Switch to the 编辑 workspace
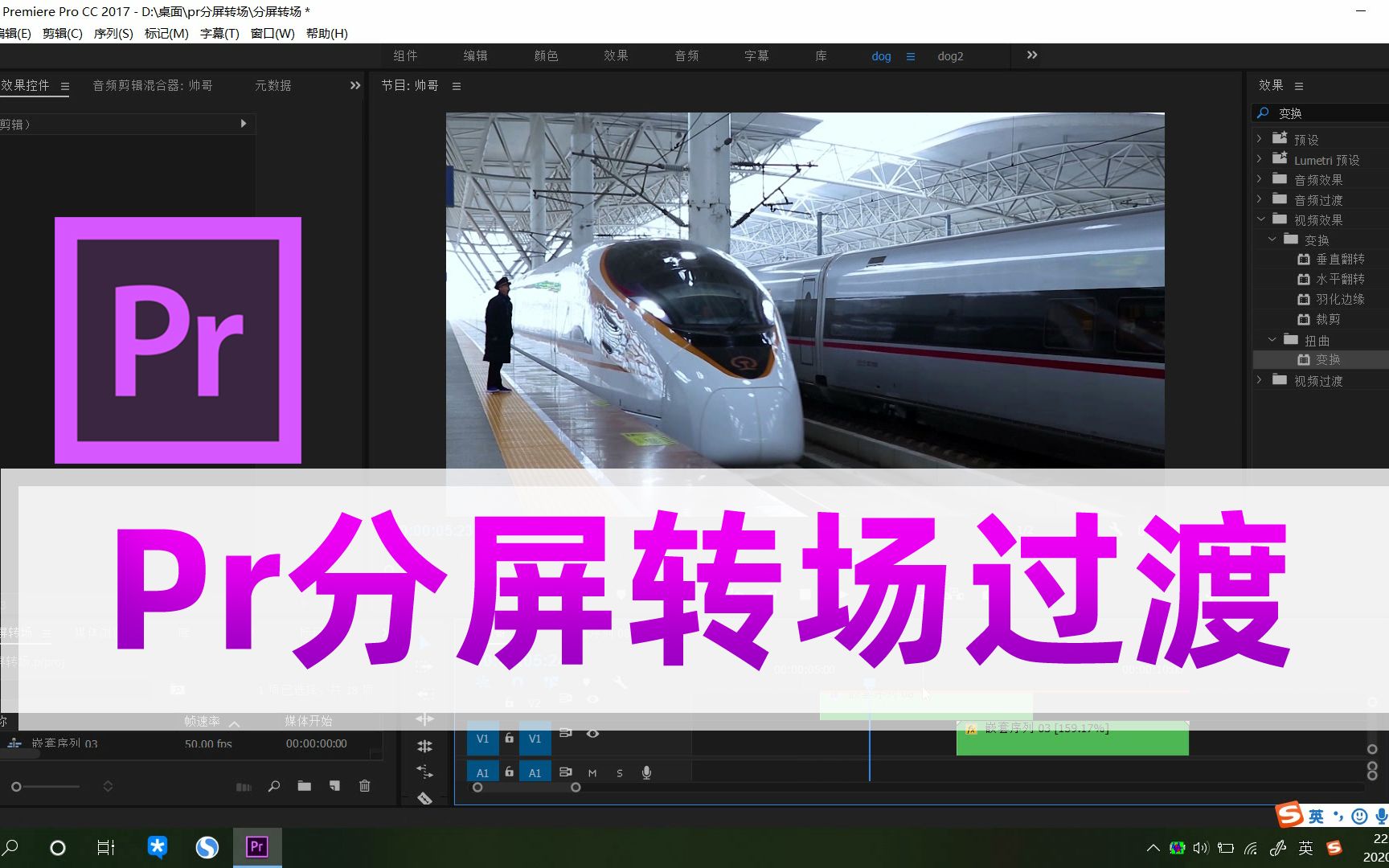1389x868 pixels. tap(475, 55)
